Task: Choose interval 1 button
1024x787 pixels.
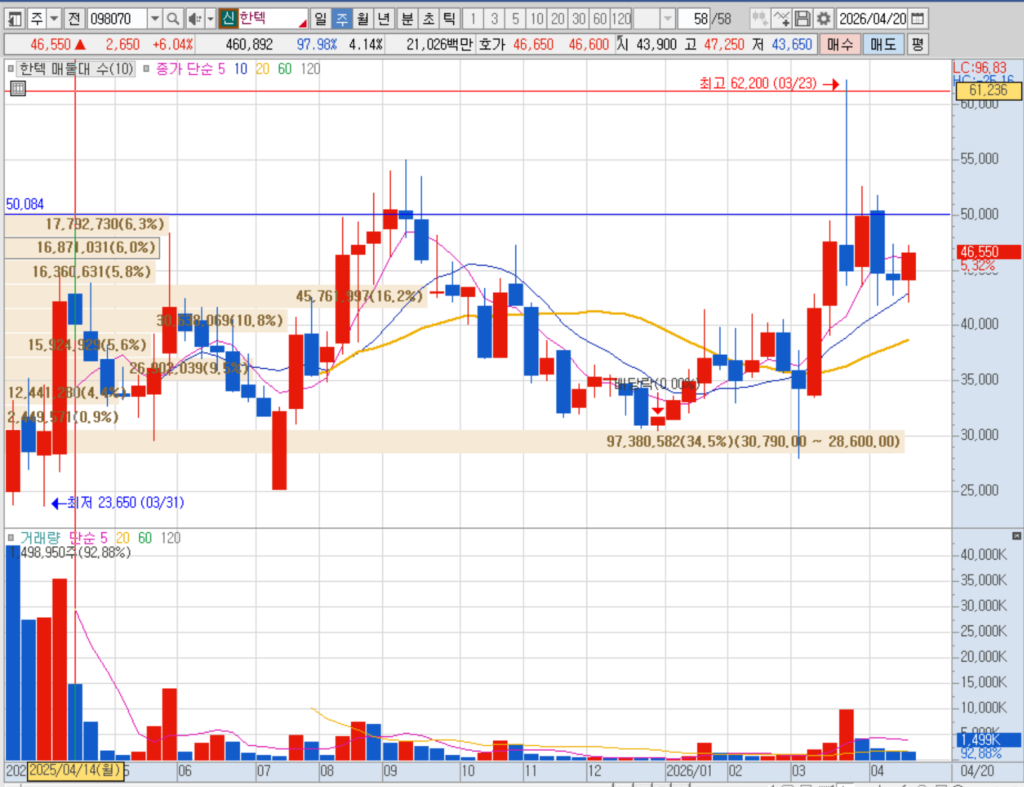Action: click(473, 18)
